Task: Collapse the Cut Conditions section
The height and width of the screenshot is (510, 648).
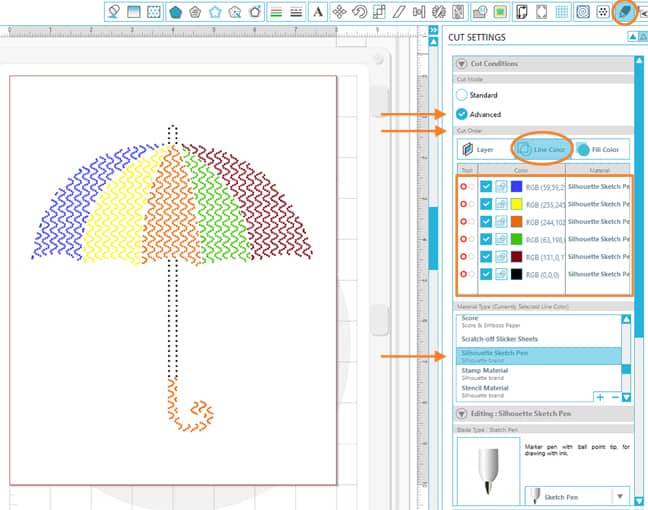Action: click(461, 64)
